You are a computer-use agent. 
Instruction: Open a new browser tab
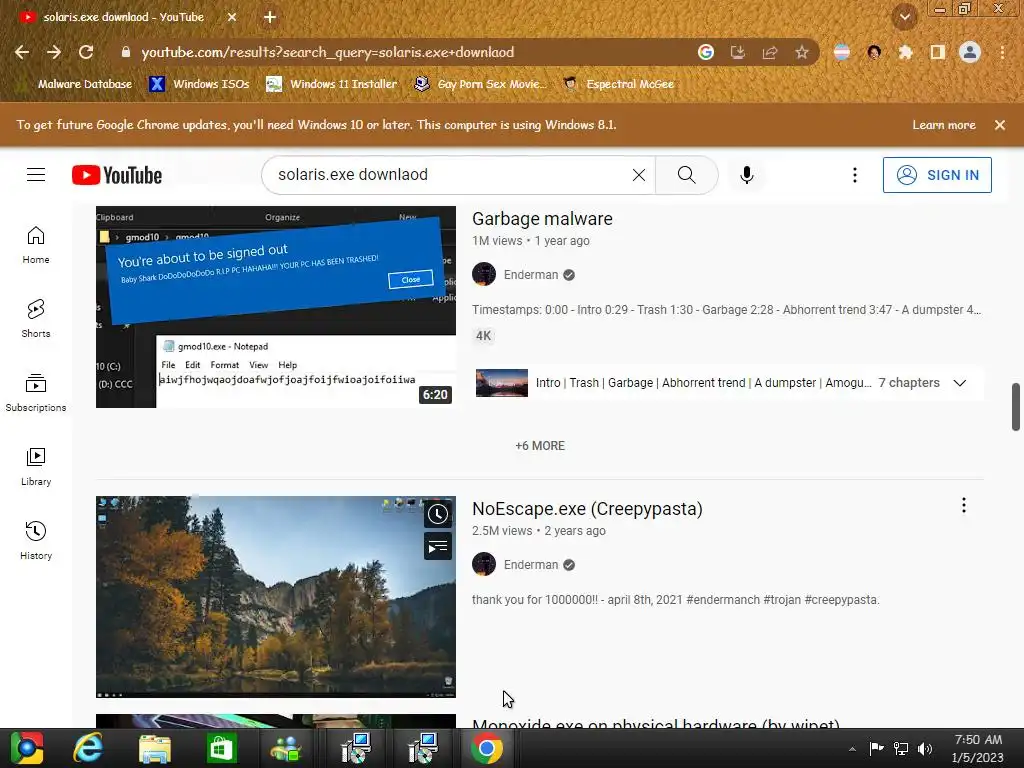click(270, 17)
